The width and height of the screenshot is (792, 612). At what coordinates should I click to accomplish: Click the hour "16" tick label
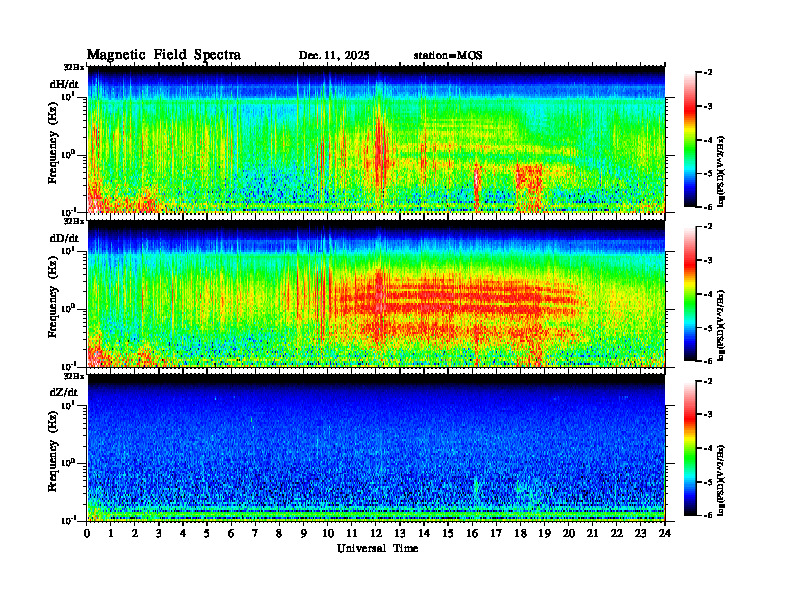point(472,534)
